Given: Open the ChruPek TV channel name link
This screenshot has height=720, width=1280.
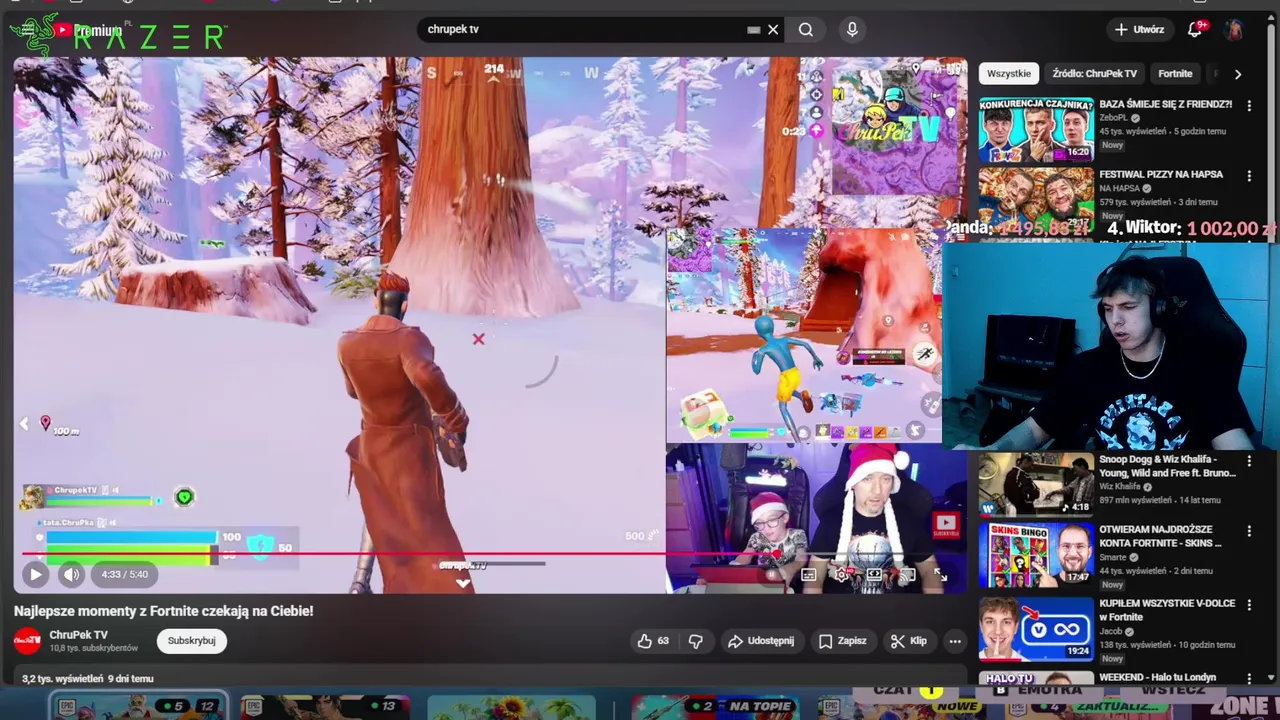Looking at the screenshot, I should [x=78, y=635].
